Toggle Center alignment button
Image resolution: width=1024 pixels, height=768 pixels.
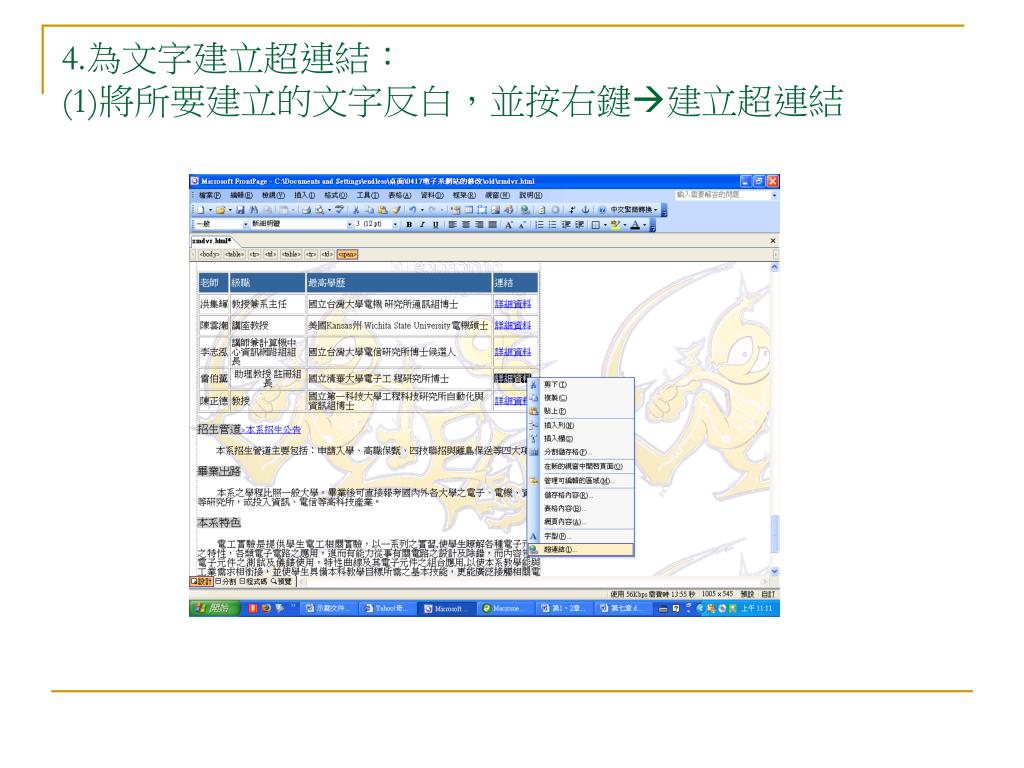point(466,225)
